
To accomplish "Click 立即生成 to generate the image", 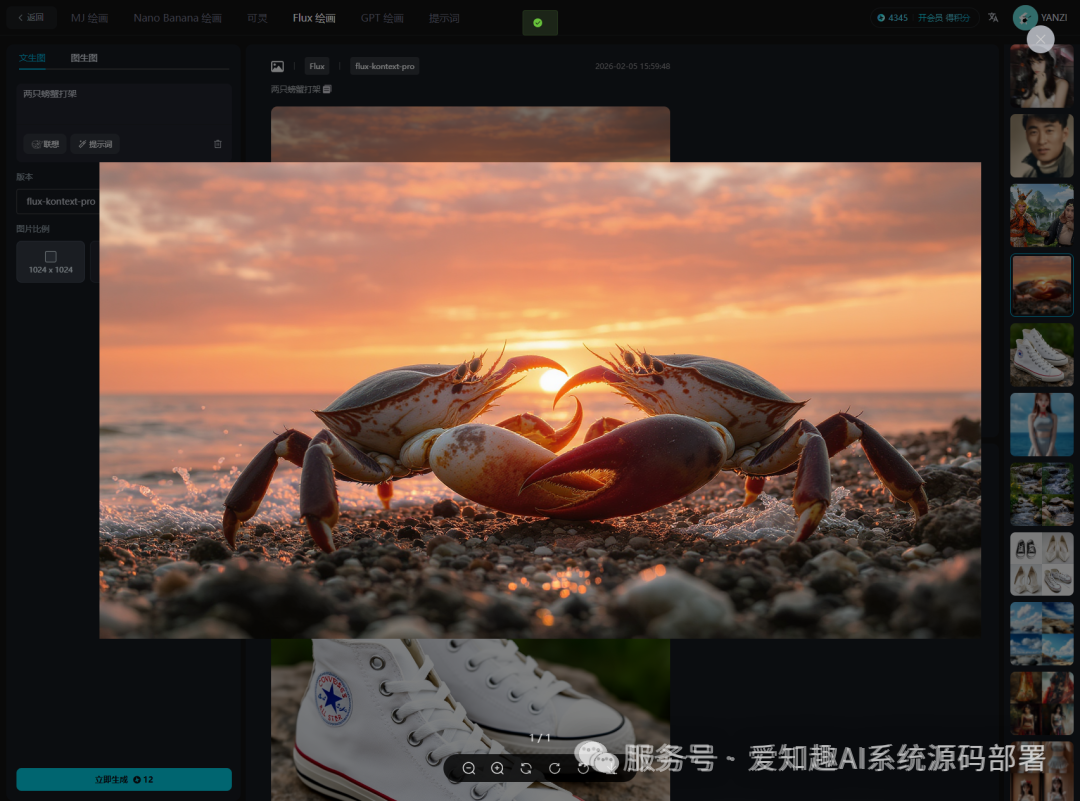I will click(124, 780).
